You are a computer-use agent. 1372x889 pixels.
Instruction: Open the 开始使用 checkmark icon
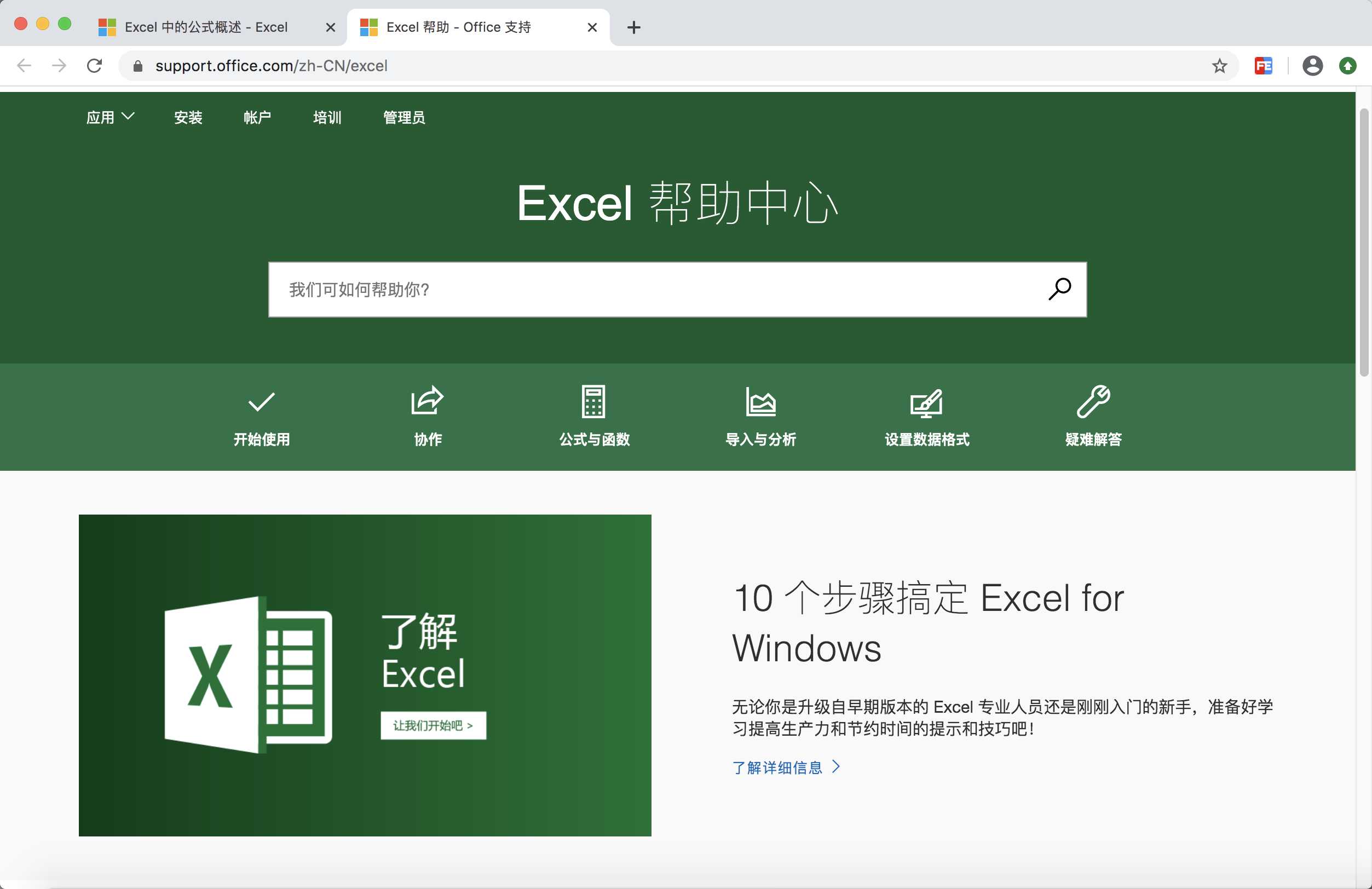pyautogui.click(x=261, y=401)
